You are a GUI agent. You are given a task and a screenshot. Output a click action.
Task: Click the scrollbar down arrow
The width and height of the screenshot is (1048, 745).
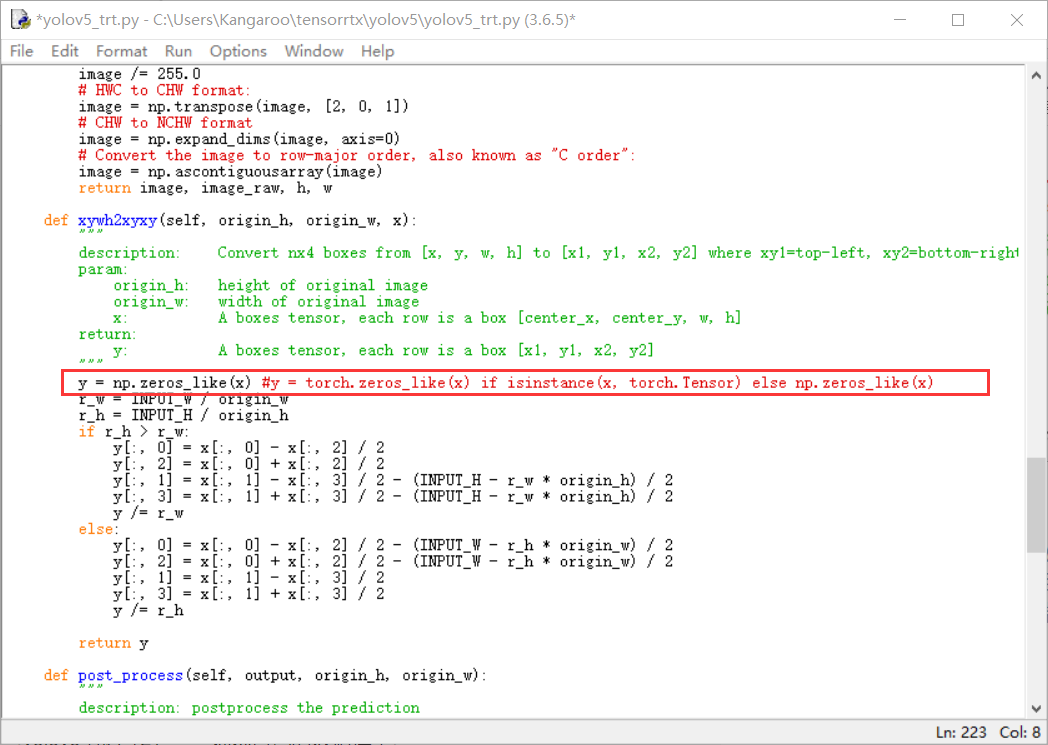pyautogui.click(x=1036, y=709)
